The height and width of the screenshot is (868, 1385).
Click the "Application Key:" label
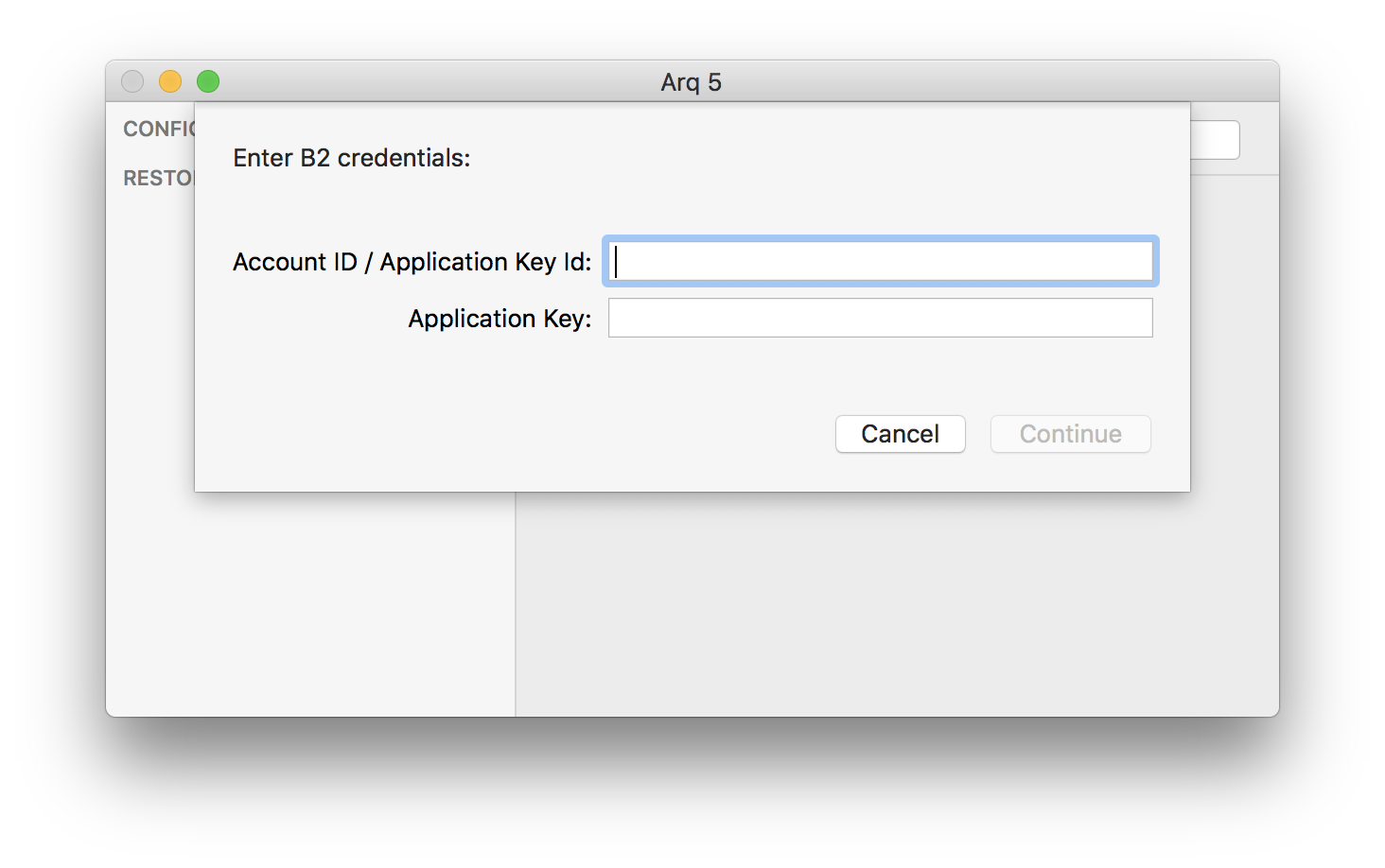click(500, 319)
